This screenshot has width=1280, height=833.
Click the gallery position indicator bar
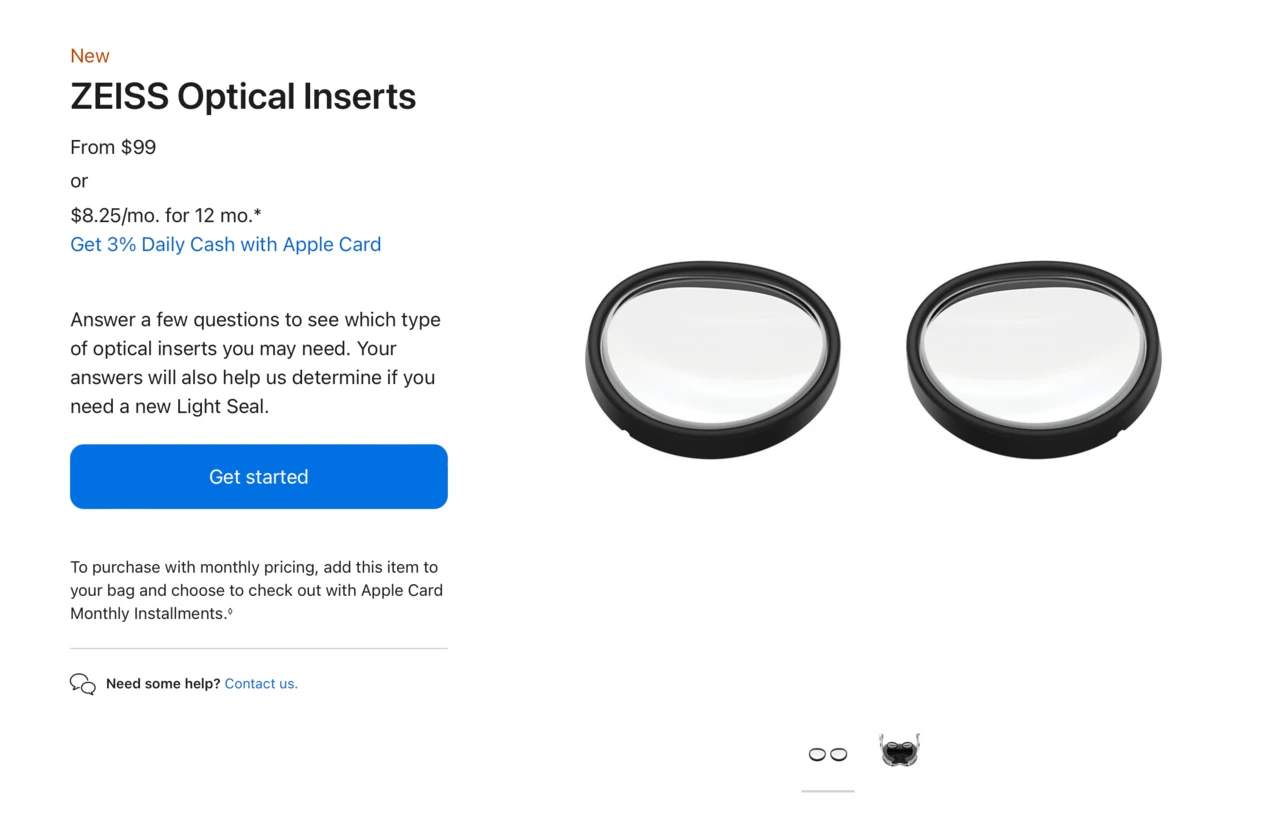827,792
